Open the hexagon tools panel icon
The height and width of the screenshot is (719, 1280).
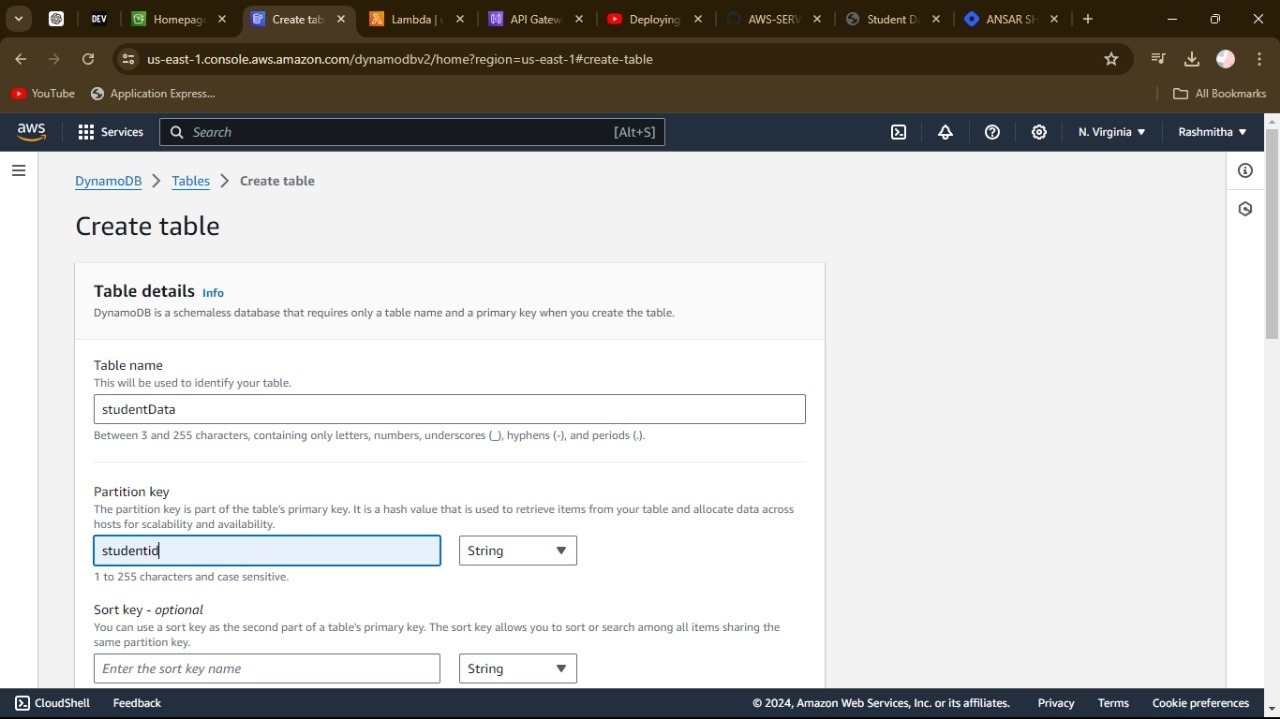point(1245,209)
